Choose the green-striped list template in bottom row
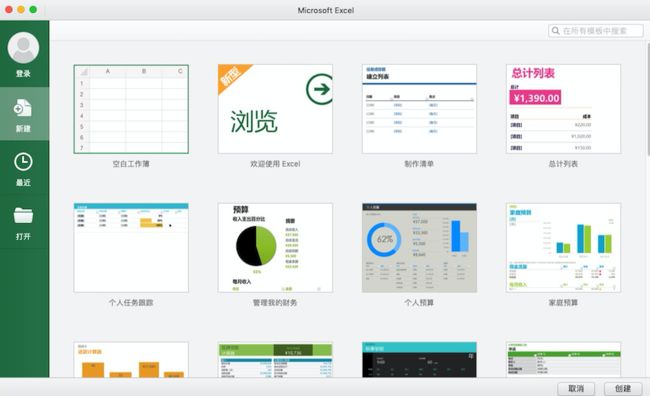The width and height of the screenshot is (650, 396). (563, 360)
